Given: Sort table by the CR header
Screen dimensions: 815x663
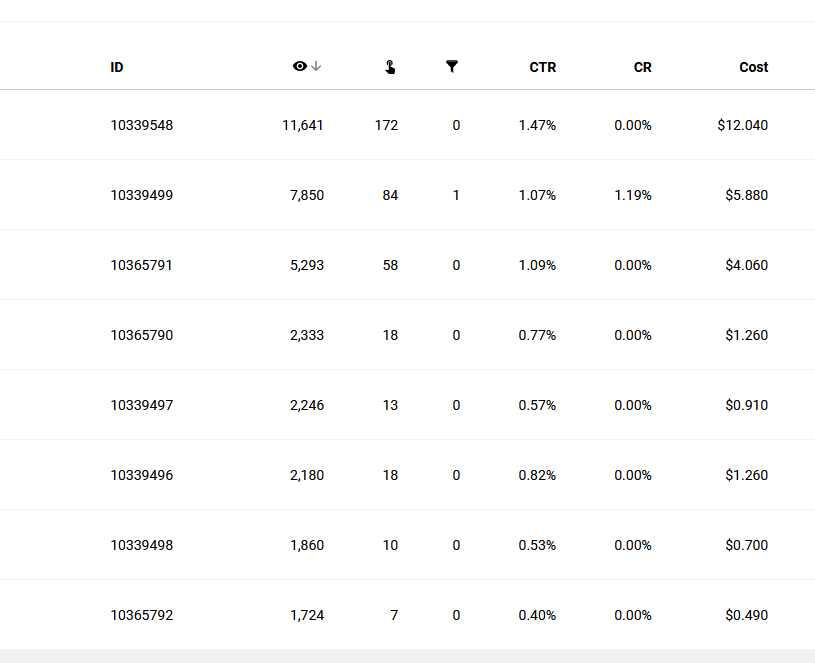Looking at the screenshot, I should (x=642, y=67).
